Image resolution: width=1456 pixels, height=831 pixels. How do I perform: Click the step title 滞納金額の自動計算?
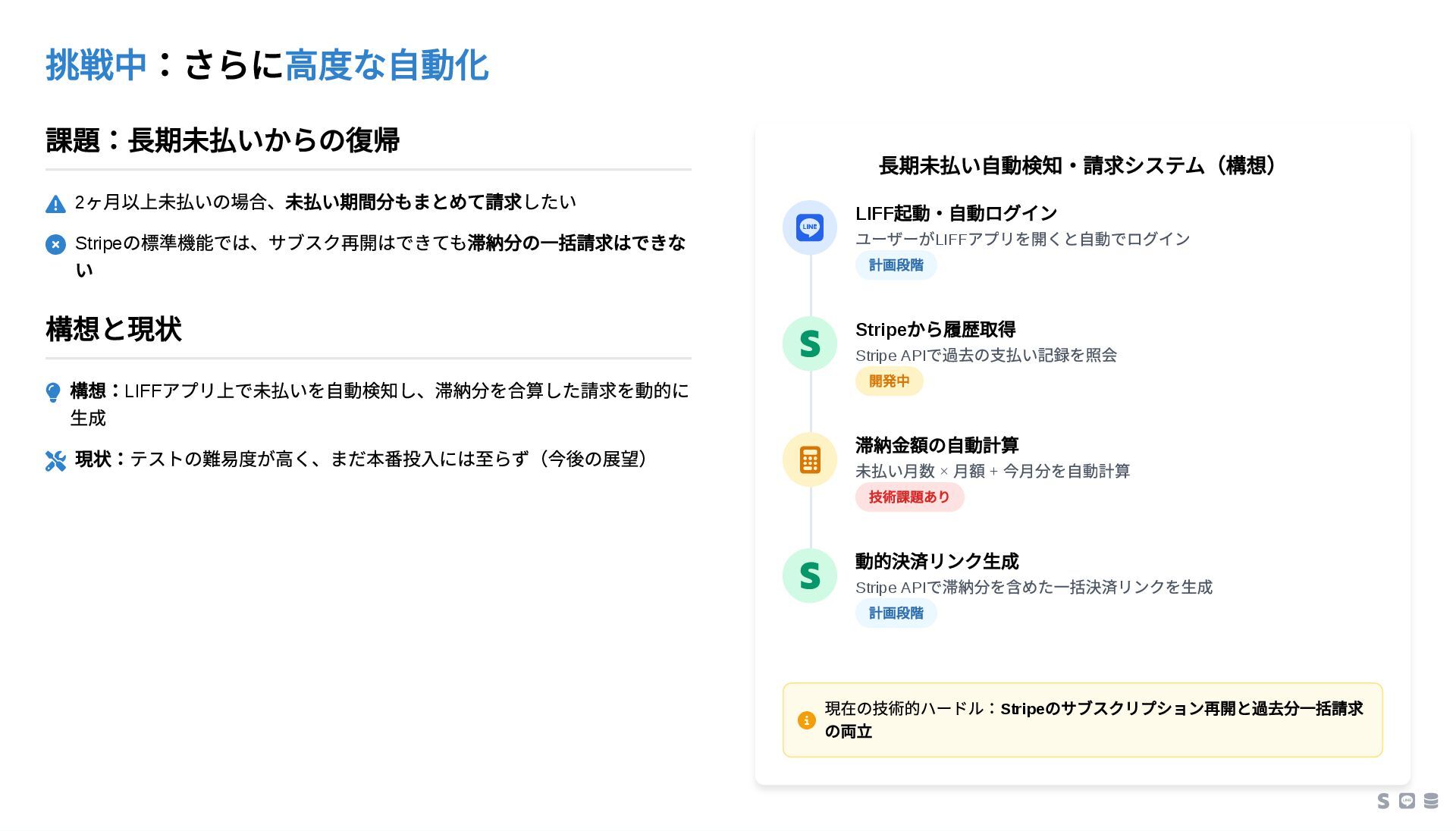tap(937, 446)
